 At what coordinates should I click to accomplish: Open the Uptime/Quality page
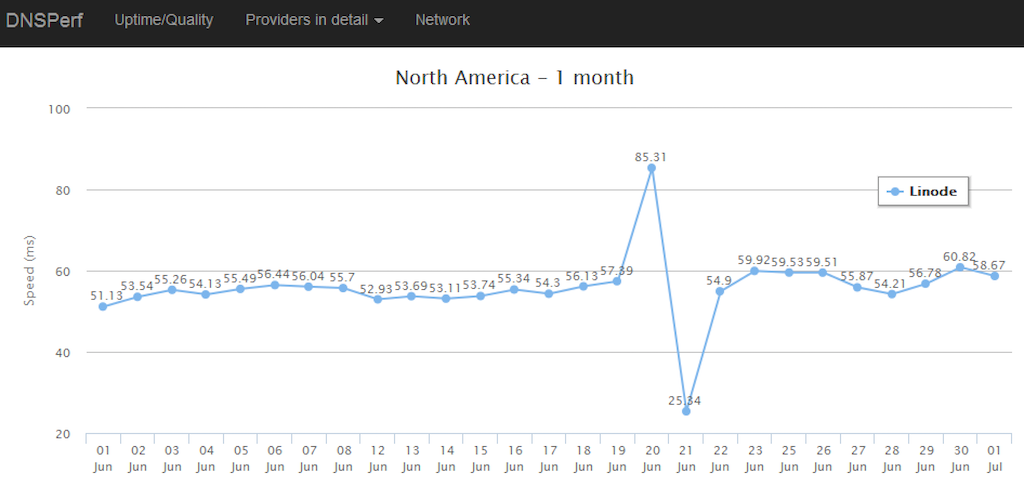[164, 20]
